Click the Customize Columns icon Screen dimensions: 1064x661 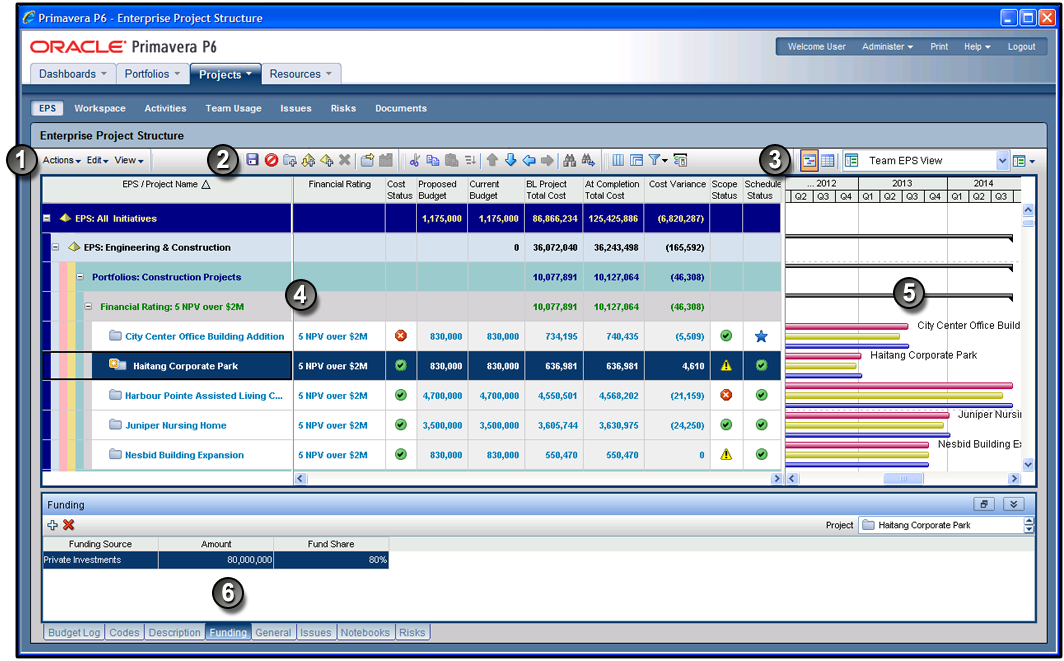coord(618,160)
